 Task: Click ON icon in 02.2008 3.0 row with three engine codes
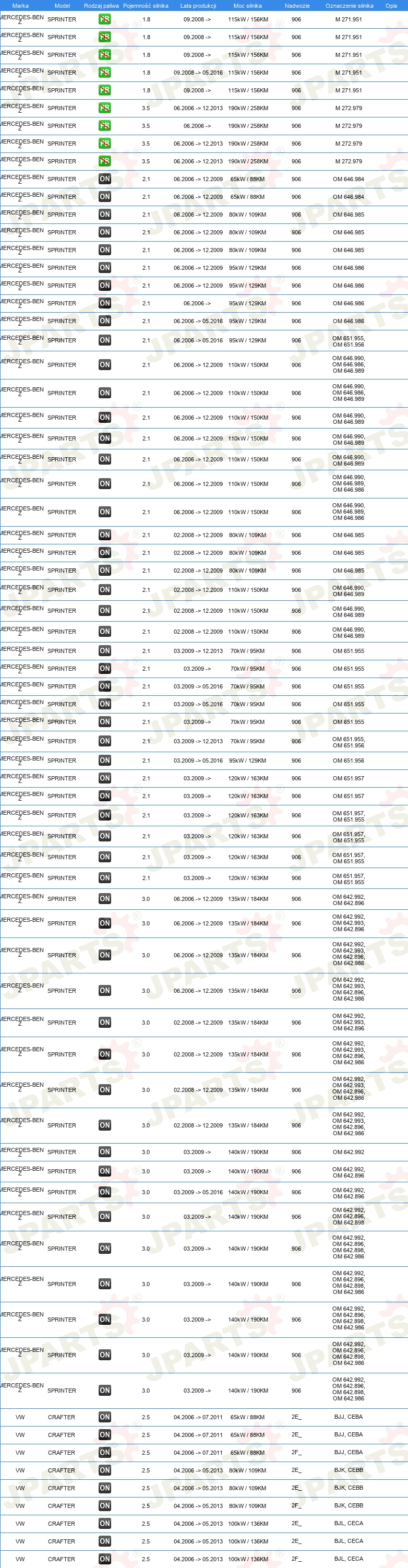click(x=104, y=1023)
